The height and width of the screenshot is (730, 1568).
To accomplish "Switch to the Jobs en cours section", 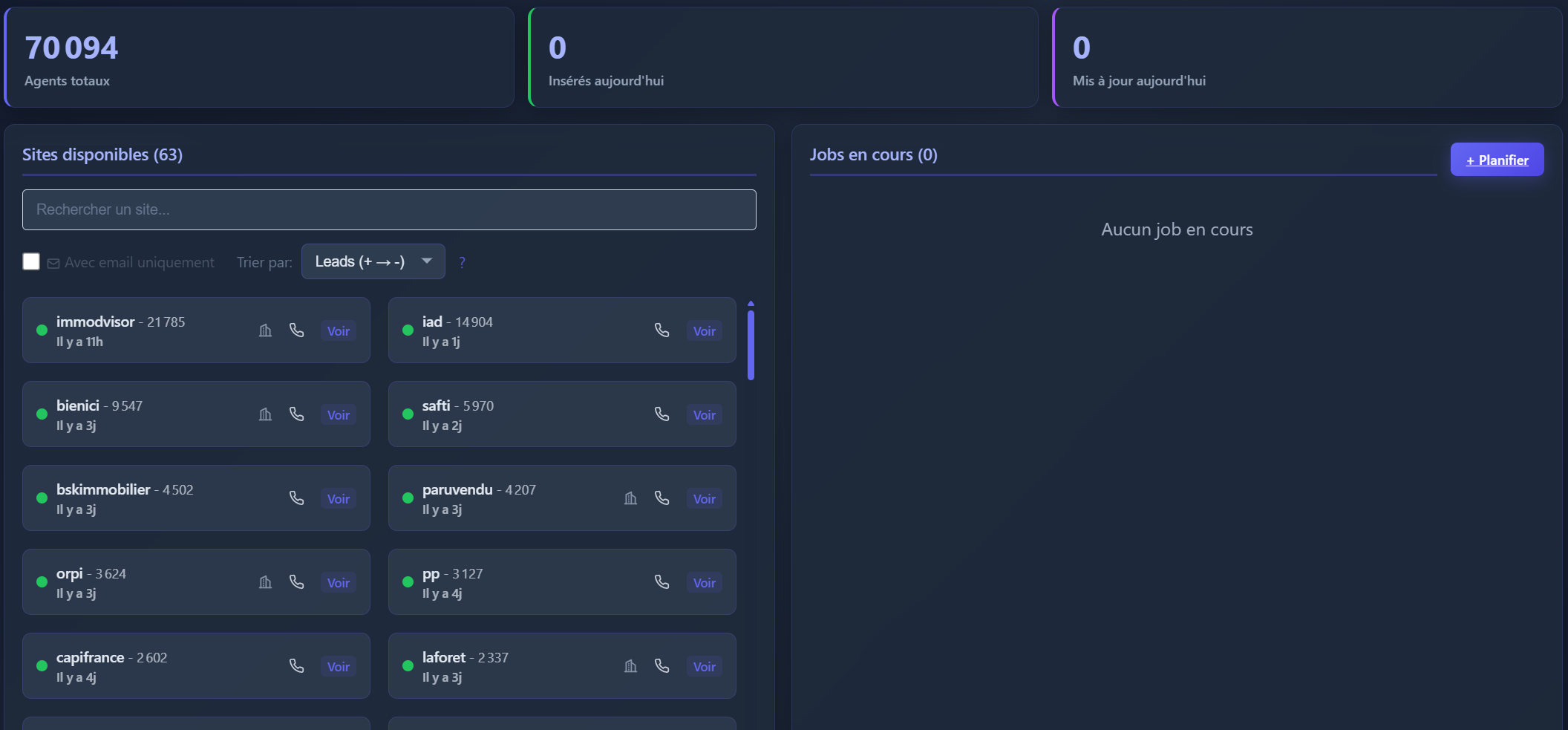I will point(874,154).
